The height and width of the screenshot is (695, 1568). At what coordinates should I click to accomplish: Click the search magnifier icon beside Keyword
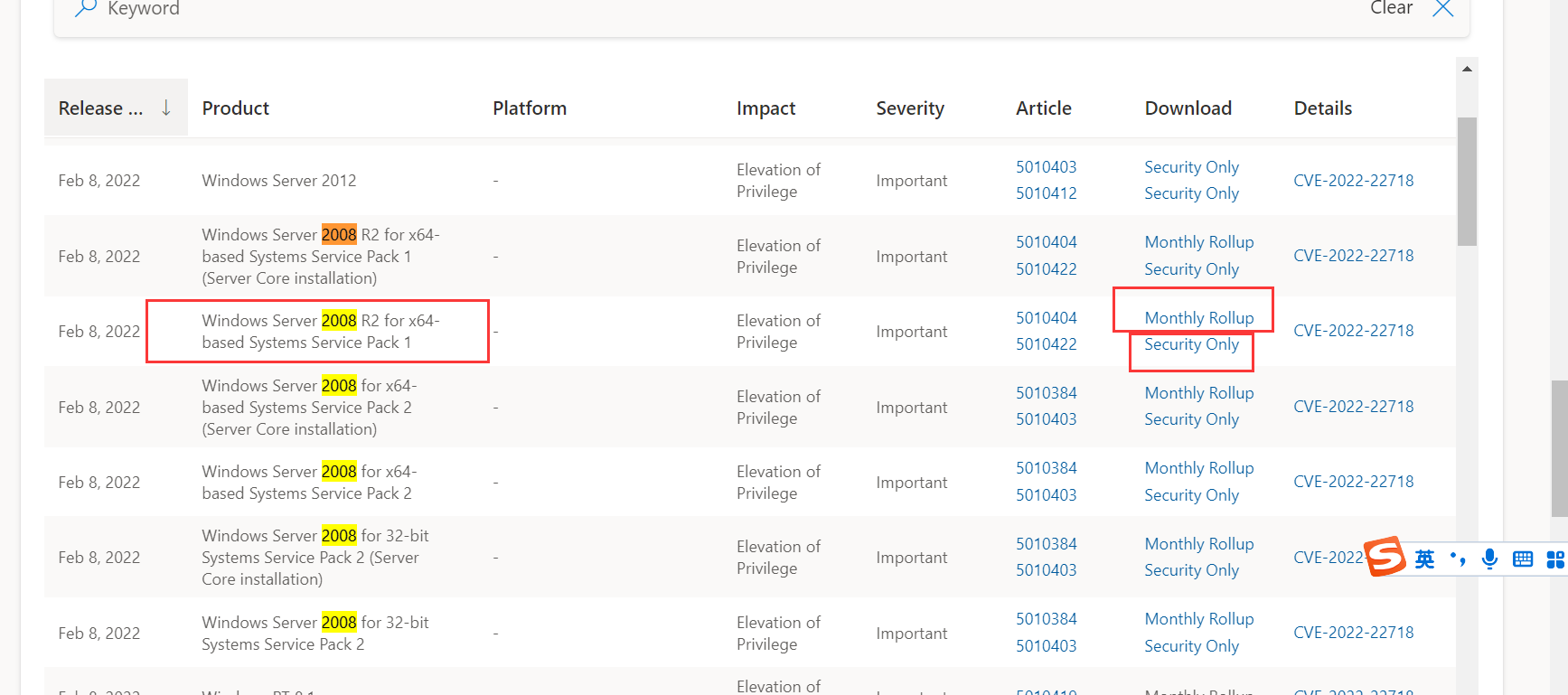tap(86, 8)
